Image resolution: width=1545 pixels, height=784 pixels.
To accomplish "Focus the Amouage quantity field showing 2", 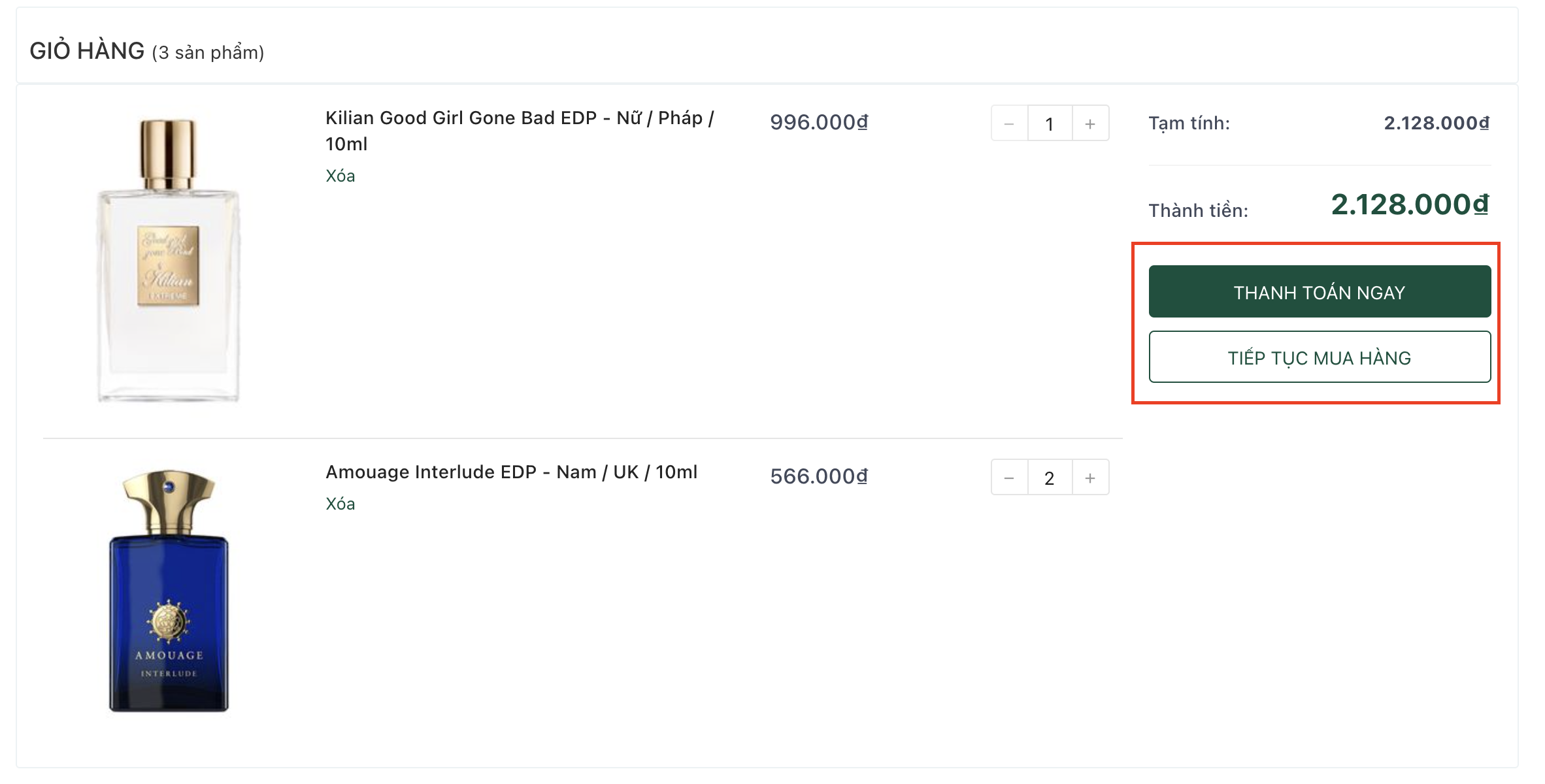I will [x=1050, y=478].
